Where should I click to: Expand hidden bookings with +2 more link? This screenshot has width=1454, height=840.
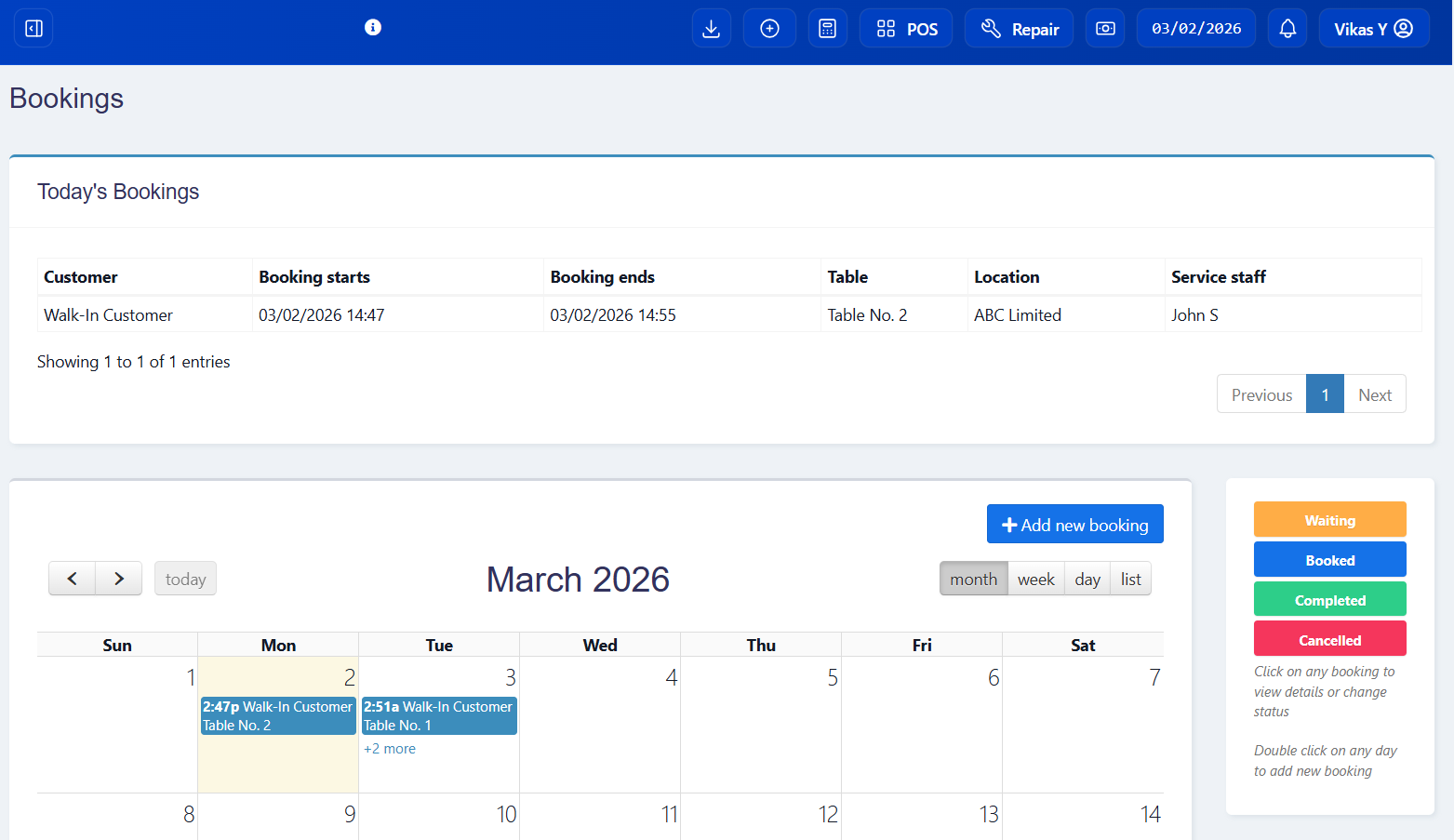click(390, 748)
